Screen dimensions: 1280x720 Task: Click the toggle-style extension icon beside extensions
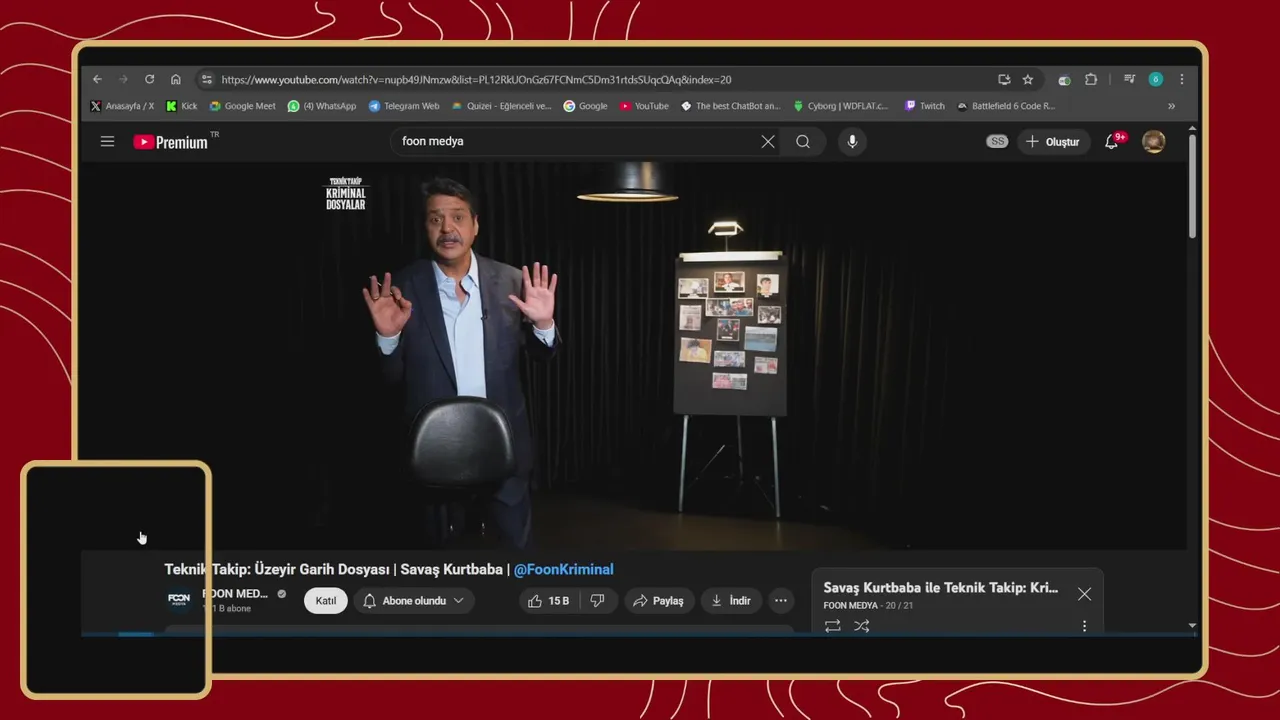(x=1064, y=80)
